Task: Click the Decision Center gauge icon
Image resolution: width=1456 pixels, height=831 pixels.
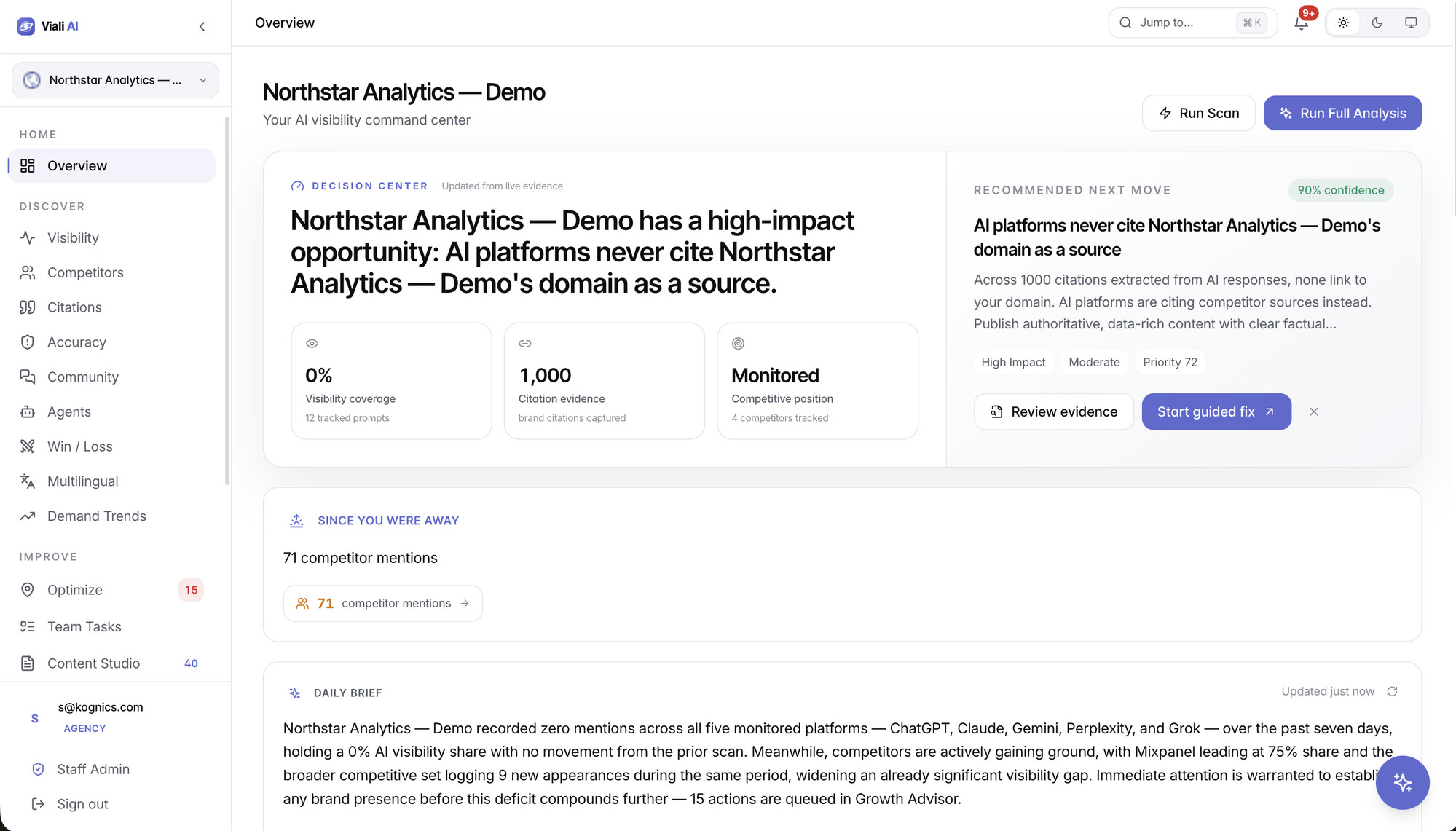Action: pyautogui.click(x=297, y=186)
